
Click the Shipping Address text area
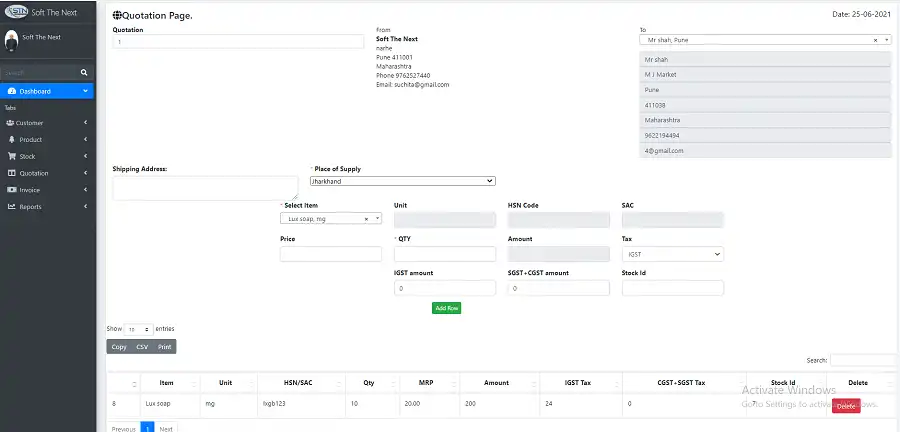(x=205, y=188)
